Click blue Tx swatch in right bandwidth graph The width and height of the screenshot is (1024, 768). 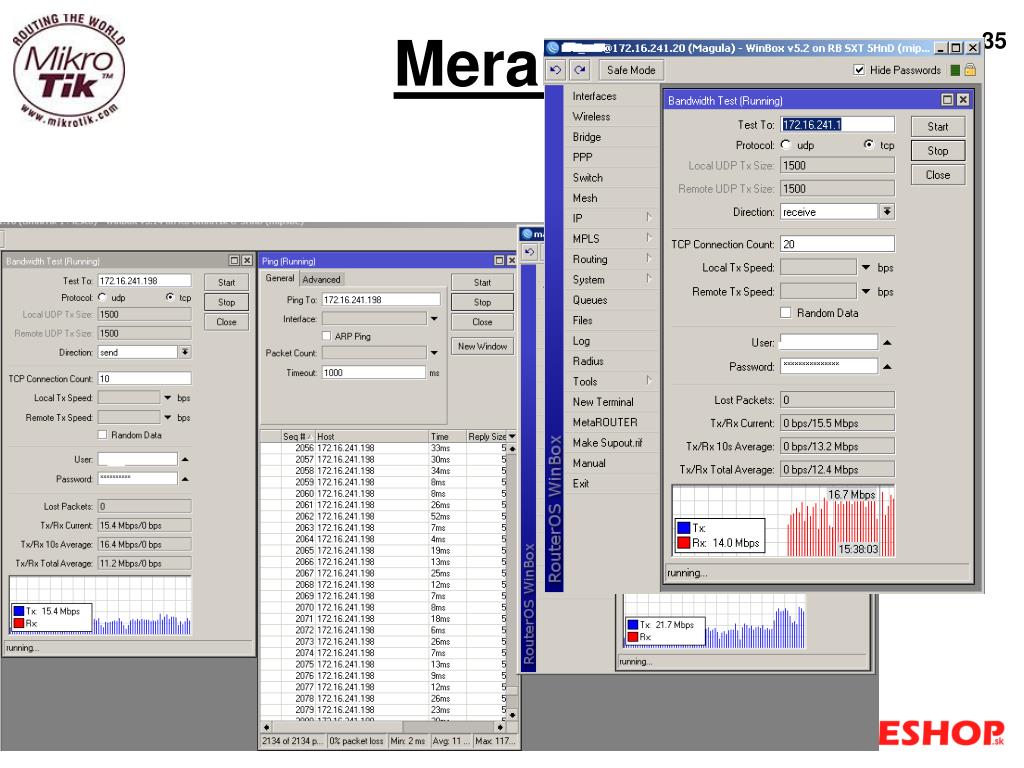coord(684,528)
